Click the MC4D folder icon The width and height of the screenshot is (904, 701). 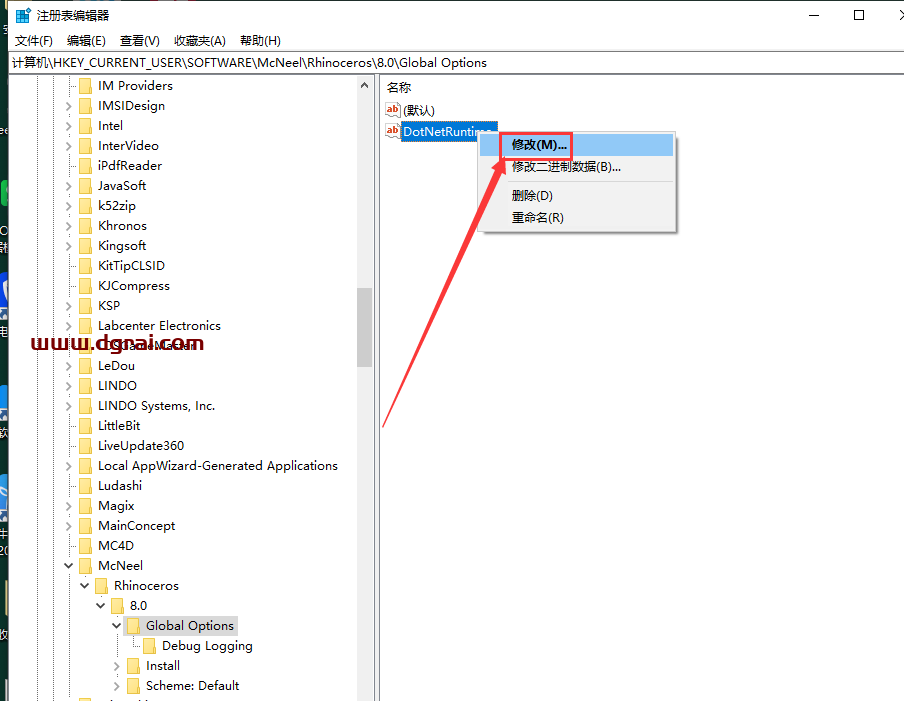click(x=85, y=545)
